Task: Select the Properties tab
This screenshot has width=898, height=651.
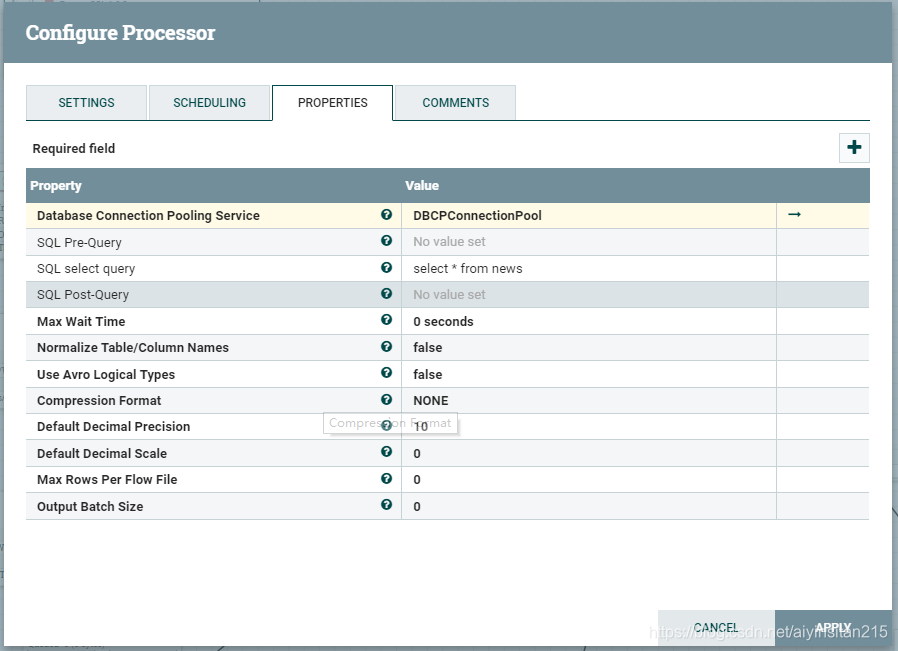Action: (333, 102)
